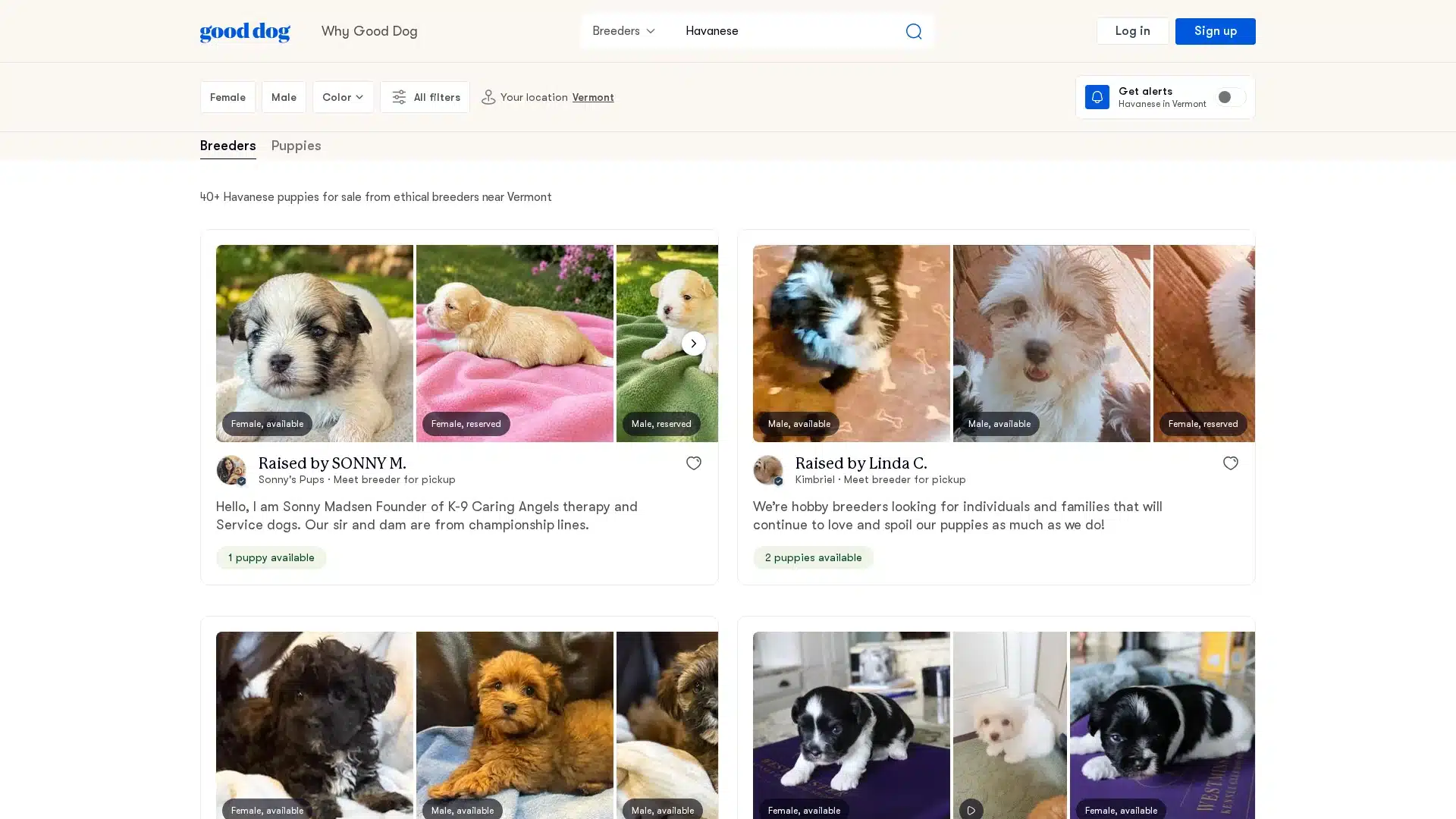Click Sonny M. profile avatar
Screen dimensions: 1456x819
[231, 470]
